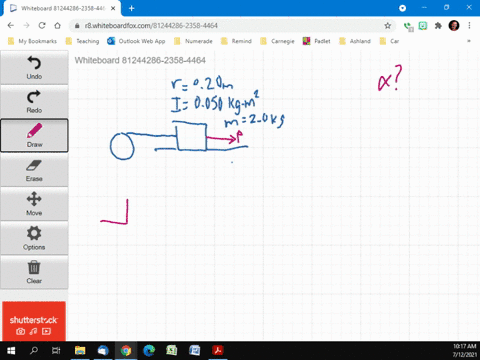Open Chrome three-dot menu

pyautogui.click(x=469, y=25)
